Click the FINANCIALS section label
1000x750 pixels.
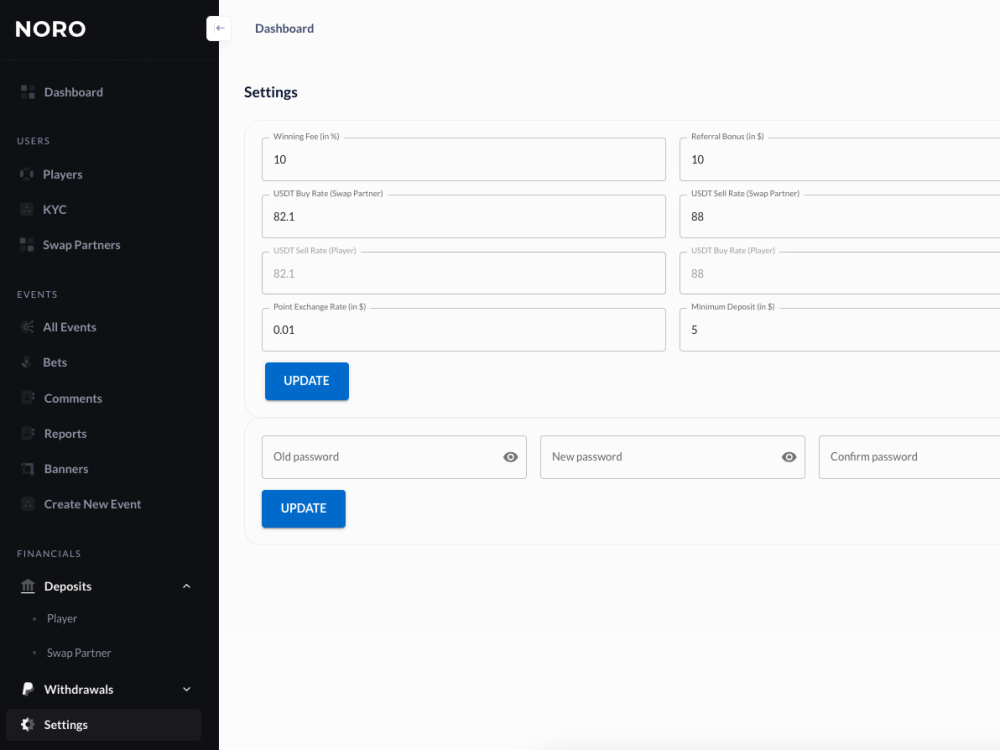tap(49, 554)
